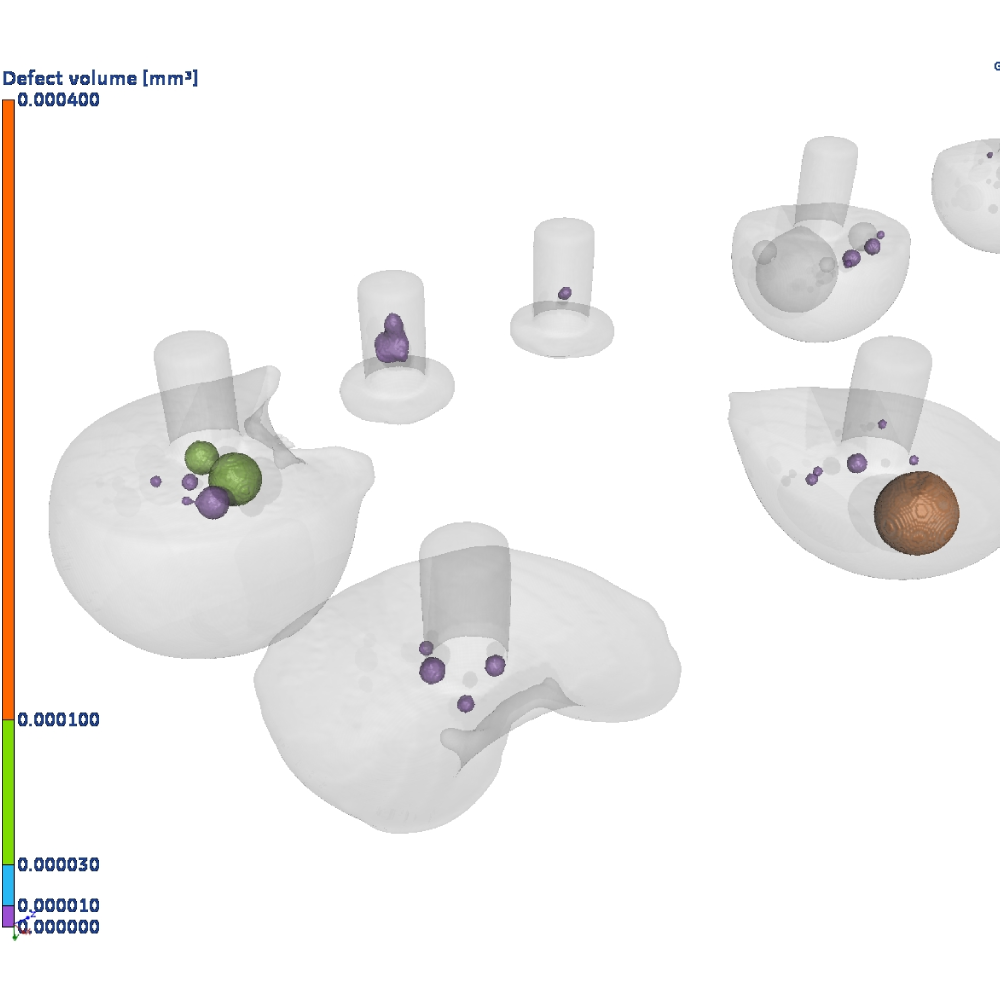Pick the purple defect touching the green spheres
The height and width of the screenshot is (1000, 1000).
pyautogui.click(x=212, y=502)
